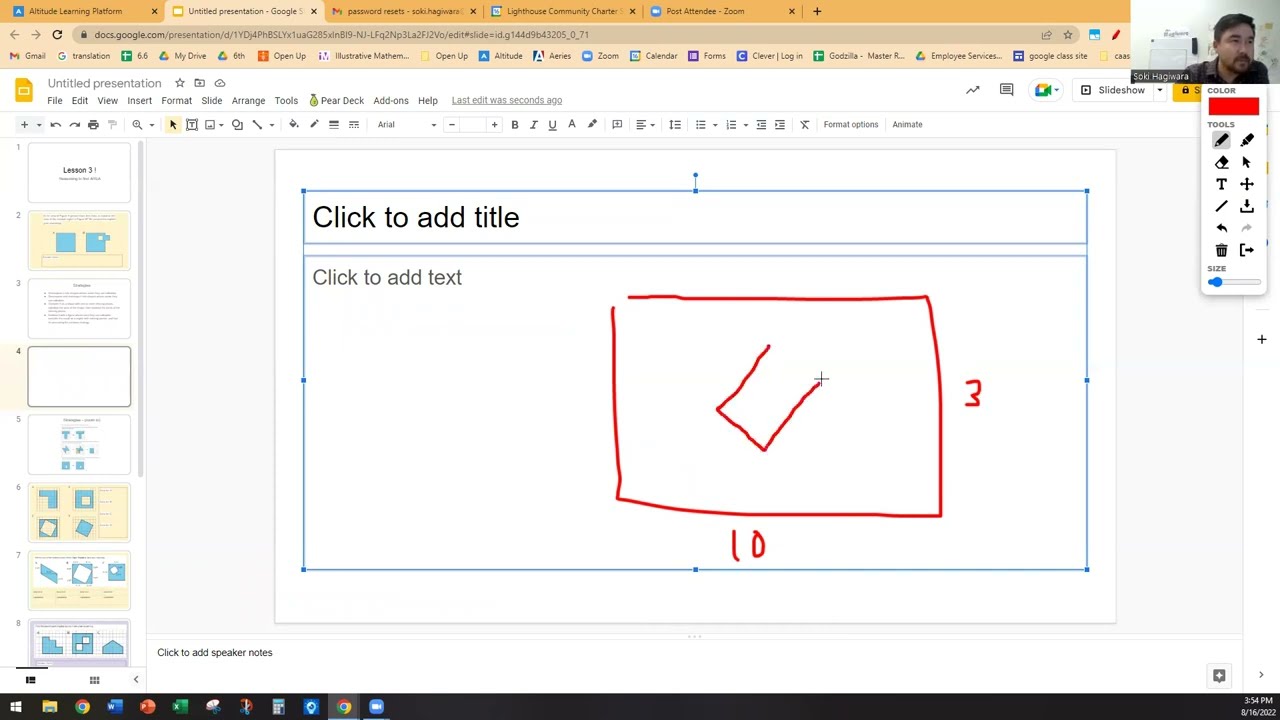Image resolution: width=1280 pixels, height=720 pixels.
Task: Click the red annotation color swatch
Action: pyautogui.click(x=1233, y=107)
